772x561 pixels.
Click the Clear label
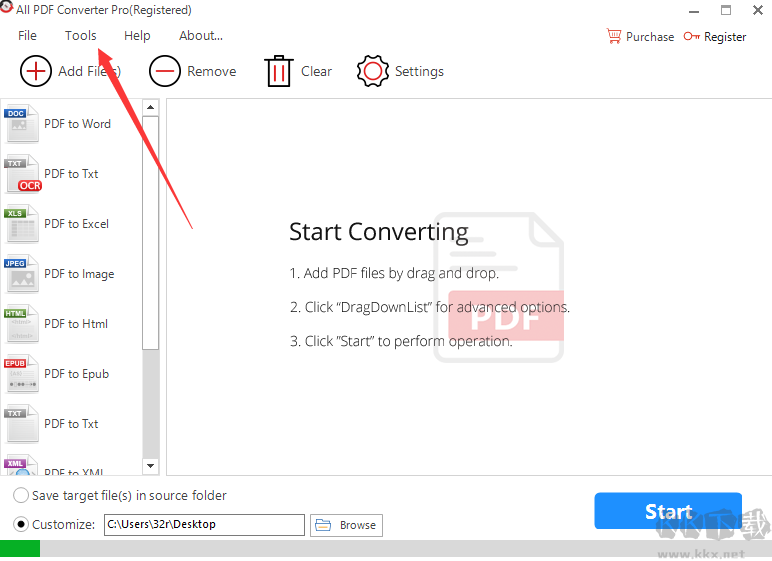(x=317, y=71)
